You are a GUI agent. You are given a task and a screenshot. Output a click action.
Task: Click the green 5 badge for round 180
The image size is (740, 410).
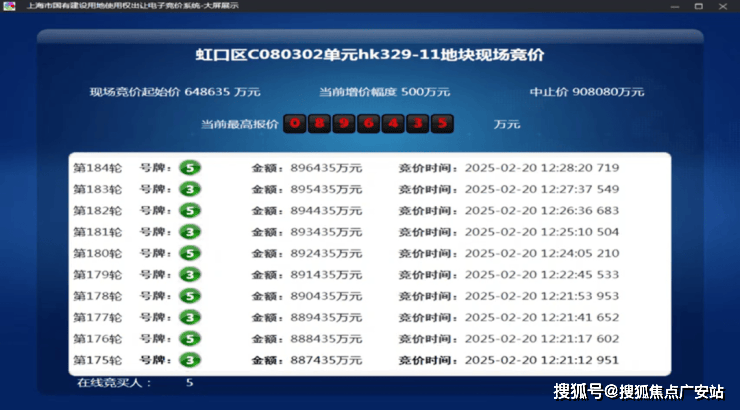point(190,253)
